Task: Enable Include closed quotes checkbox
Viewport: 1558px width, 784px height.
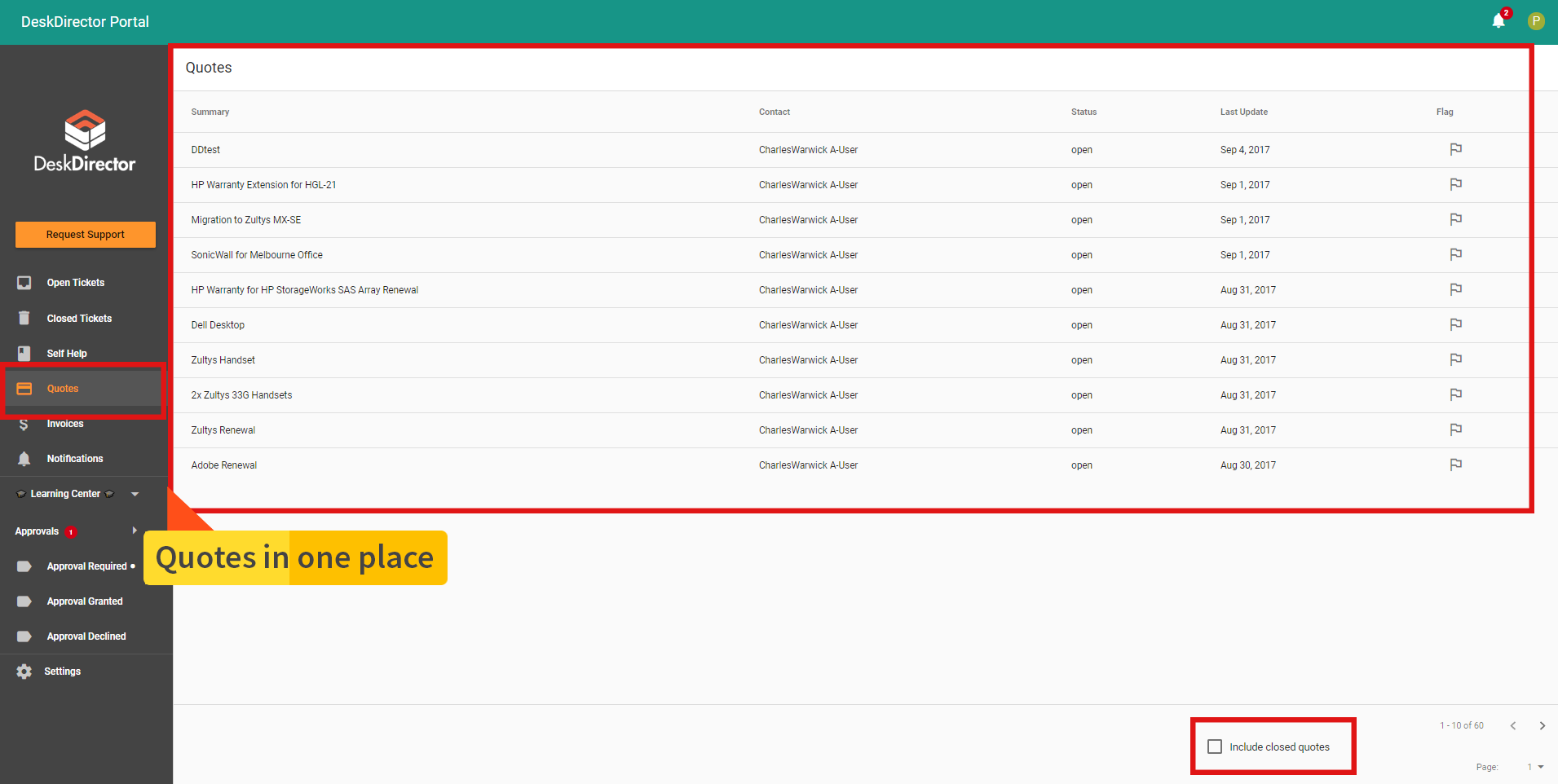Action: pyautogui.click(x=1215, y=747)
